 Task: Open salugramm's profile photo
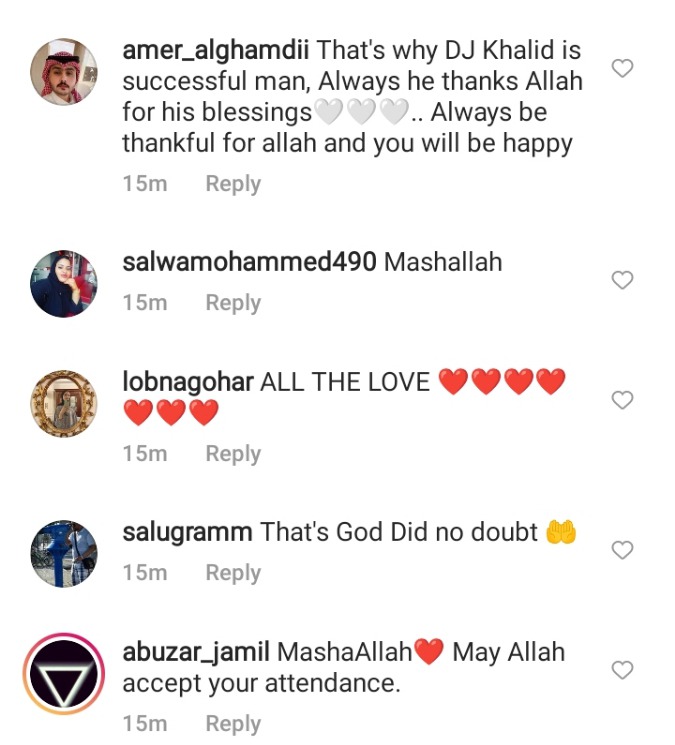[x=64, y=554]
